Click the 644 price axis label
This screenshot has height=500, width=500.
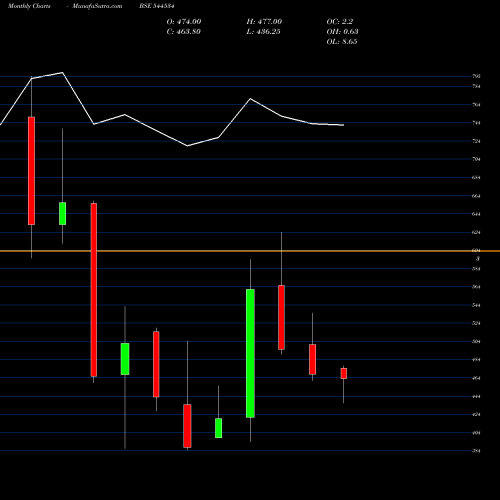coord(476,214)
